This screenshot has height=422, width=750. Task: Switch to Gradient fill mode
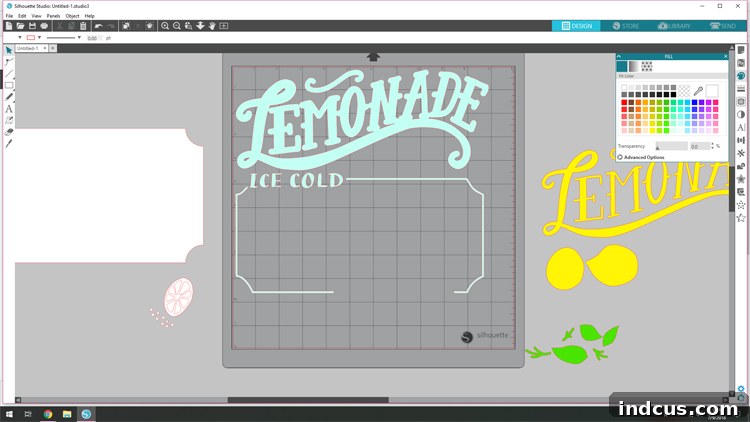click(x=634, y=66)
